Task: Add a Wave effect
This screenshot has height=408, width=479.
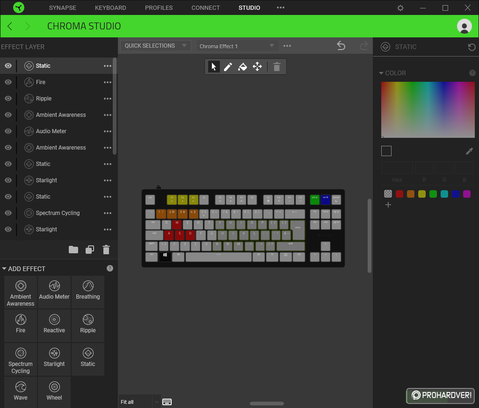Action: (x=21, y=392)
